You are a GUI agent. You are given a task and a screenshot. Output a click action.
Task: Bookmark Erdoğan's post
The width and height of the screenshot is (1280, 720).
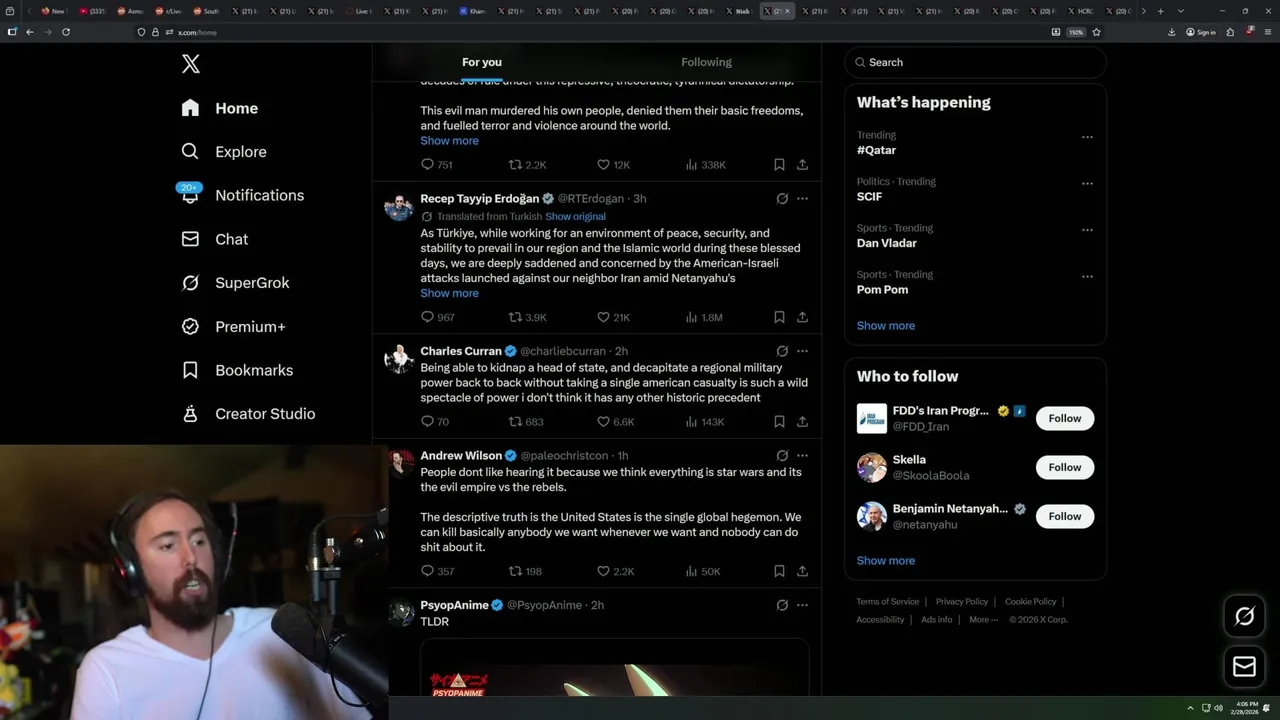(x=779, y=317)
